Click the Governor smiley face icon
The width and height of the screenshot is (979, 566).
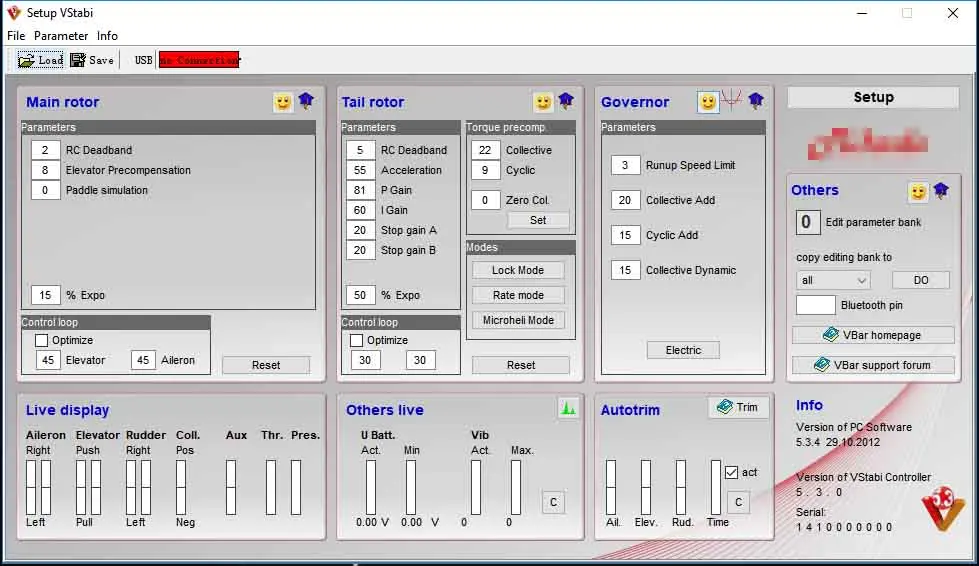tap(708, 102)
